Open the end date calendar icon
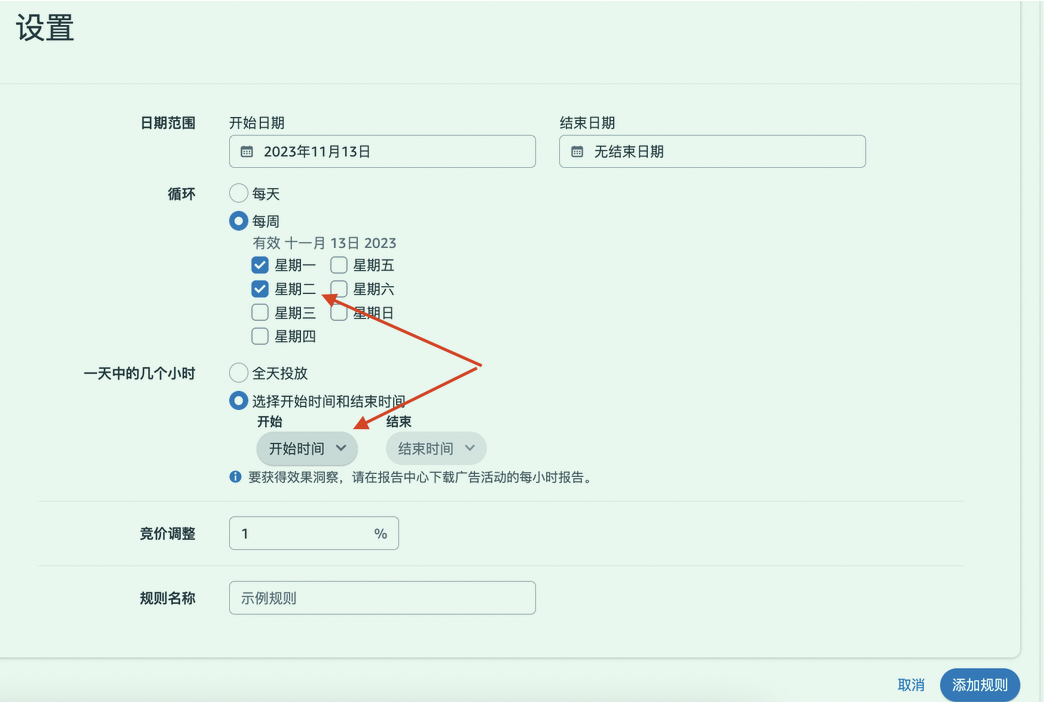This screenshot has width=1044, height=702. [576, 151]
